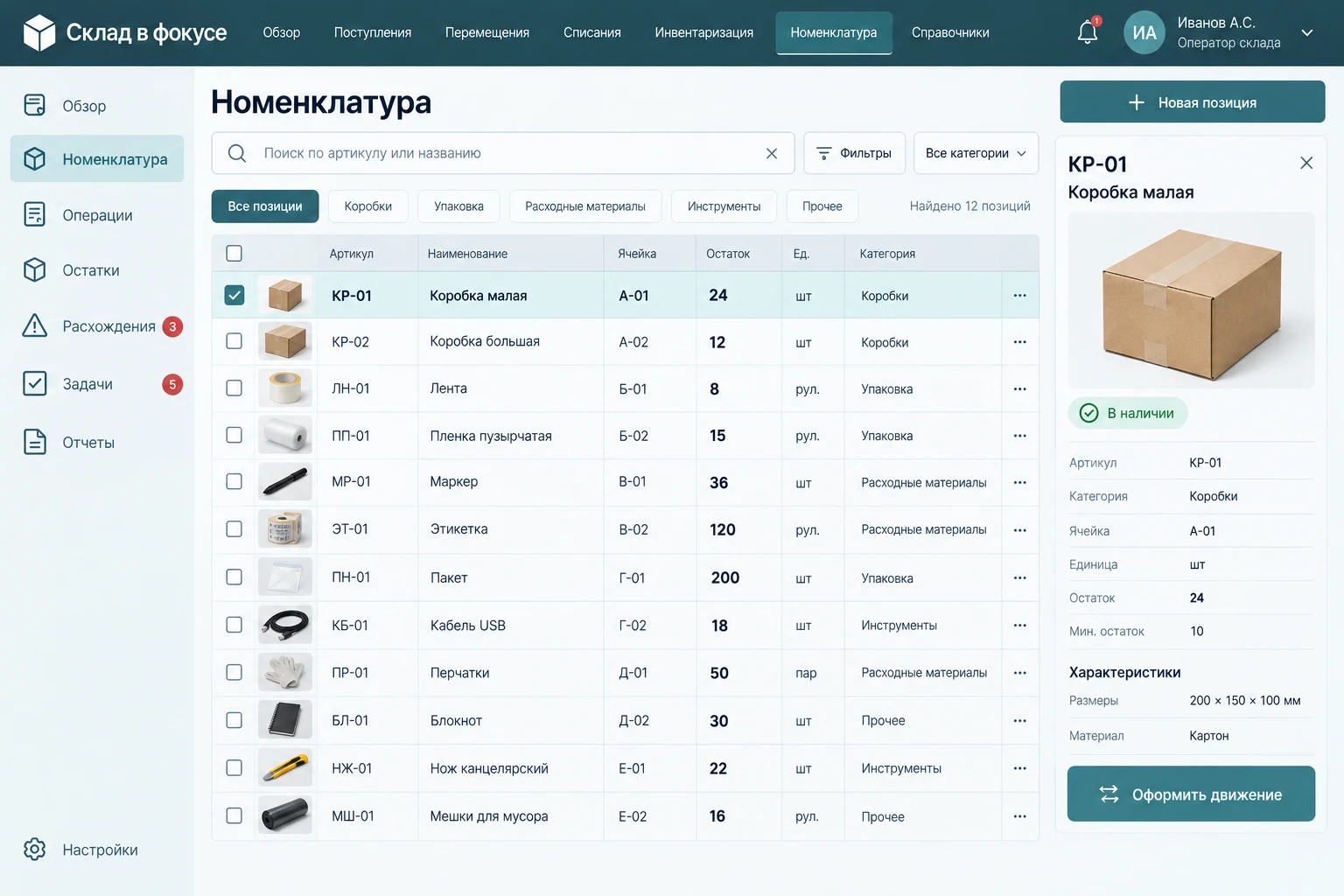Viewport: 1344px width, 896px height.
Task: Click the Коробка малая preview image
Action: (1191, 300)
